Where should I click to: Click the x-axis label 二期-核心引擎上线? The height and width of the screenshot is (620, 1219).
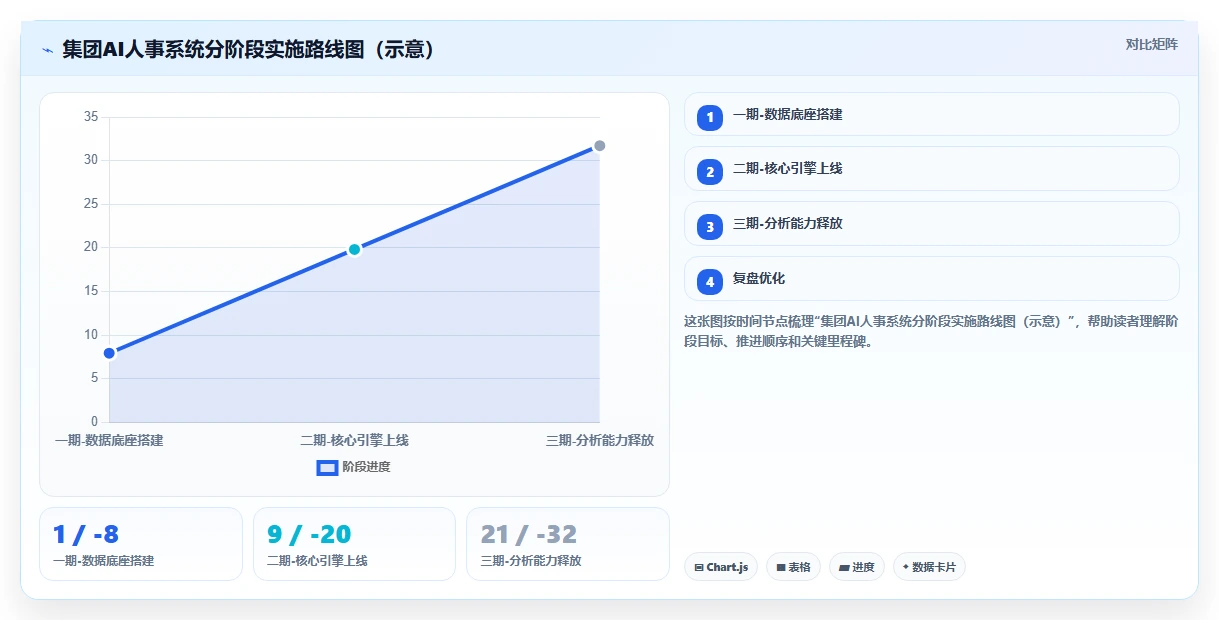click(x=354, y=440)
